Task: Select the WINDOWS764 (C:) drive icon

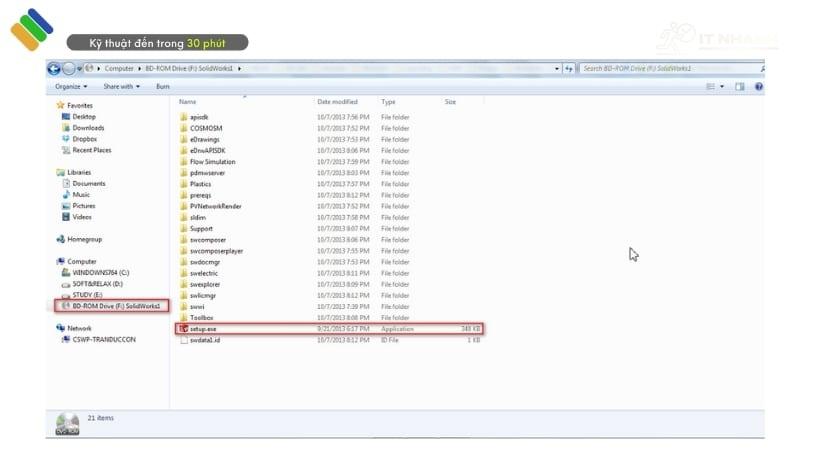Action: click(66, 272)
